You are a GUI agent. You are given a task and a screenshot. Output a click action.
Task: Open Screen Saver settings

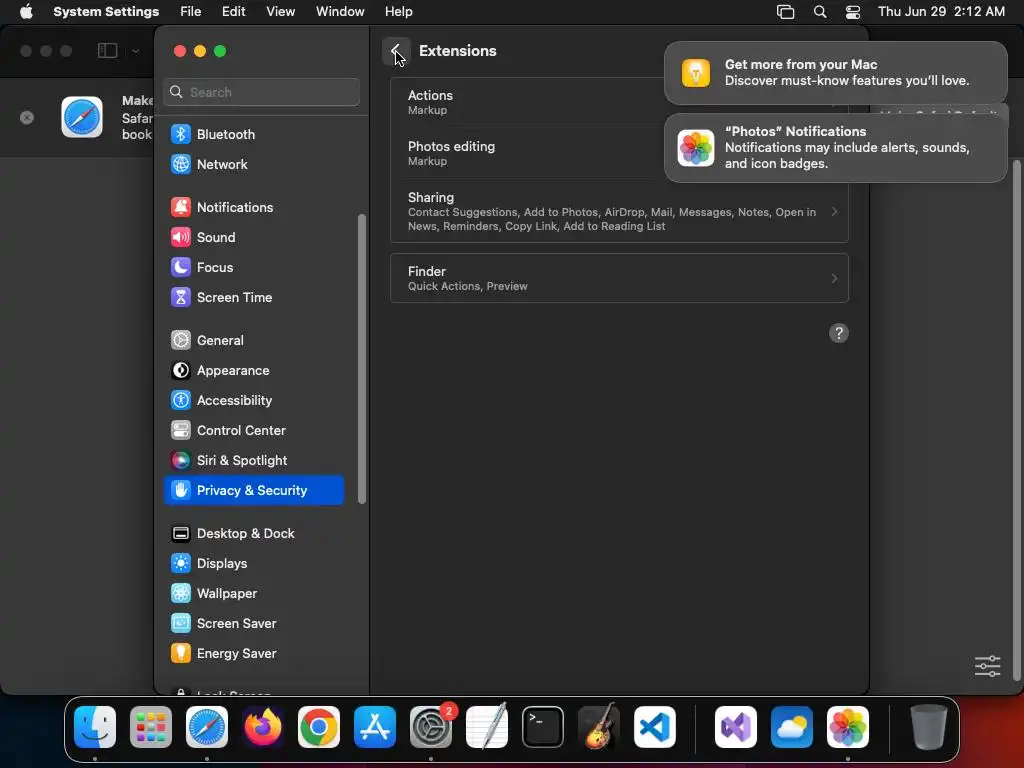pos(254,624)
